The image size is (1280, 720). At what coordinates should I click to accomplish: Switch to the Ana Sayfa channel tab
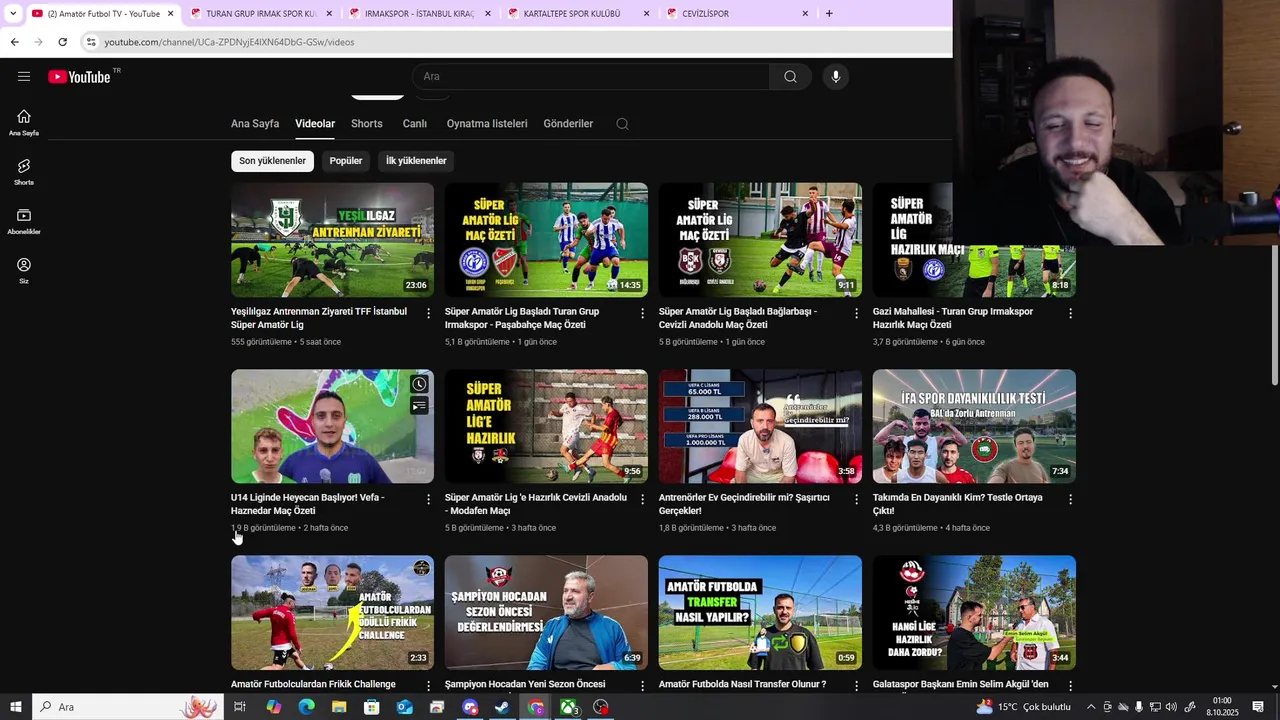[255, 124]
